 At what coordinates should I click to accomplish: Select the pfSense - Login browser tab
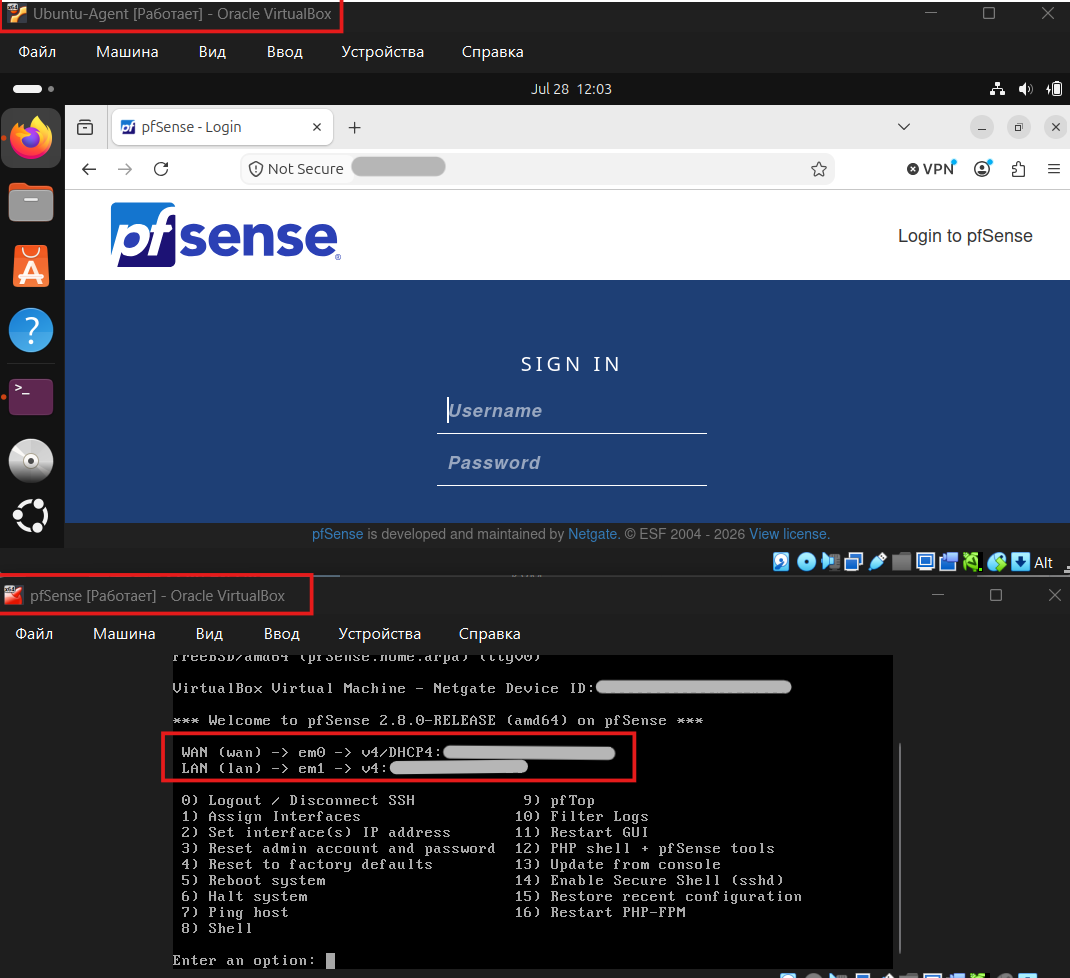pyautogui.click(x=222, y=127)
